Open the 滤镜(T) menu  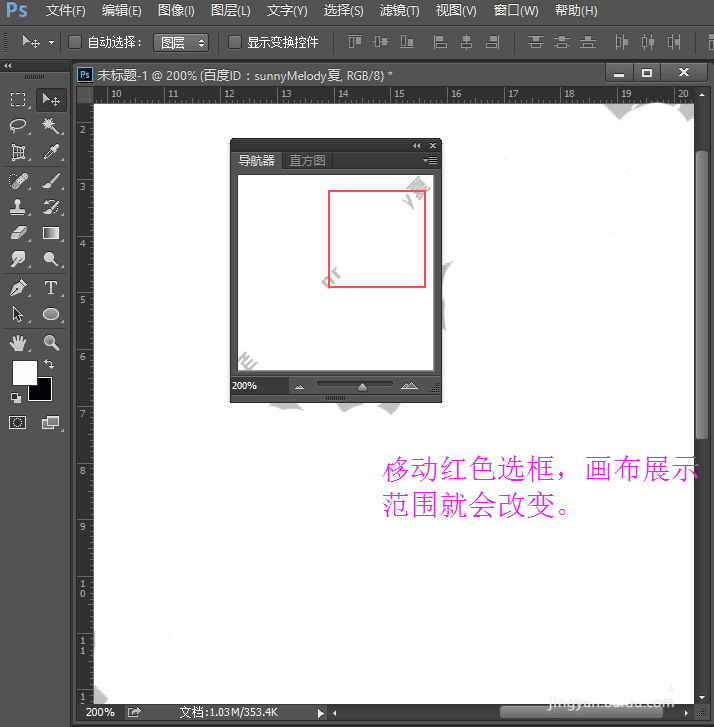coord(400,11)
